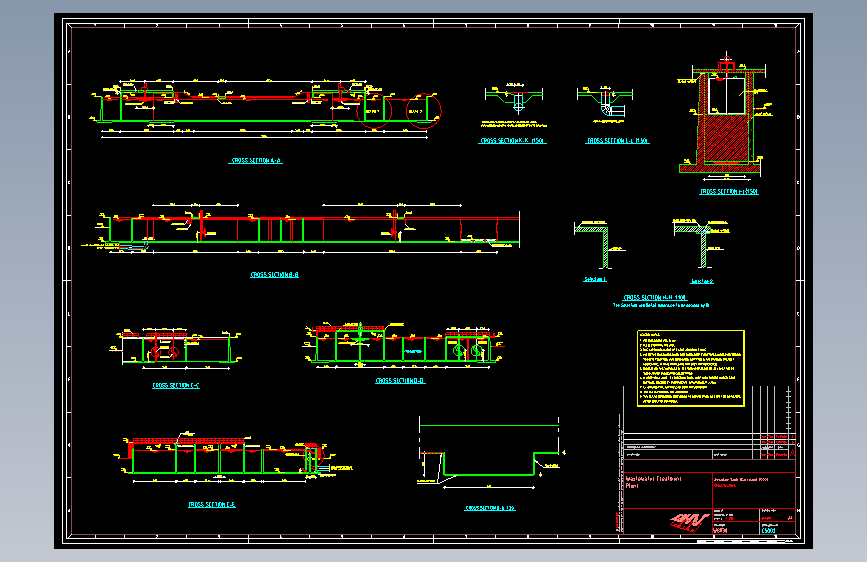Click the red company logo in title block

(x=690, y=522)
